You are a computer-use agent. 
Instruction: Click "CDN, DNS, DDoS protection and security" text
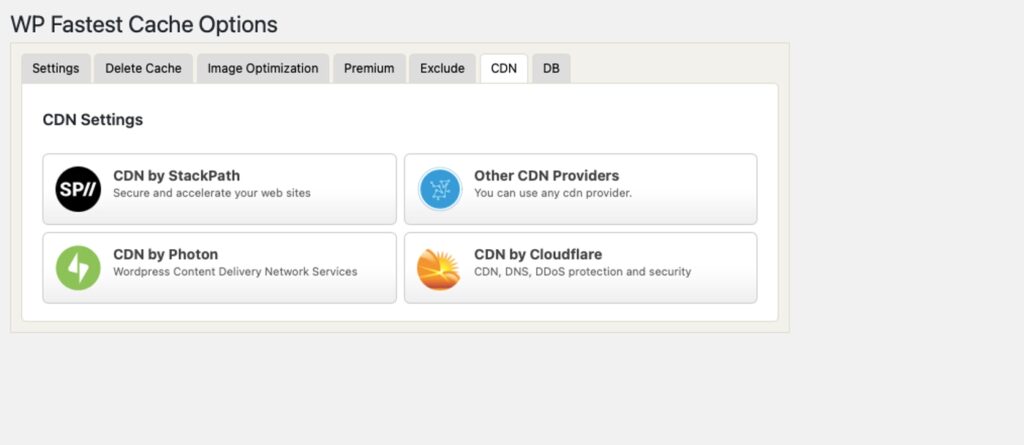pyautogui.click(x=582, y=271)
